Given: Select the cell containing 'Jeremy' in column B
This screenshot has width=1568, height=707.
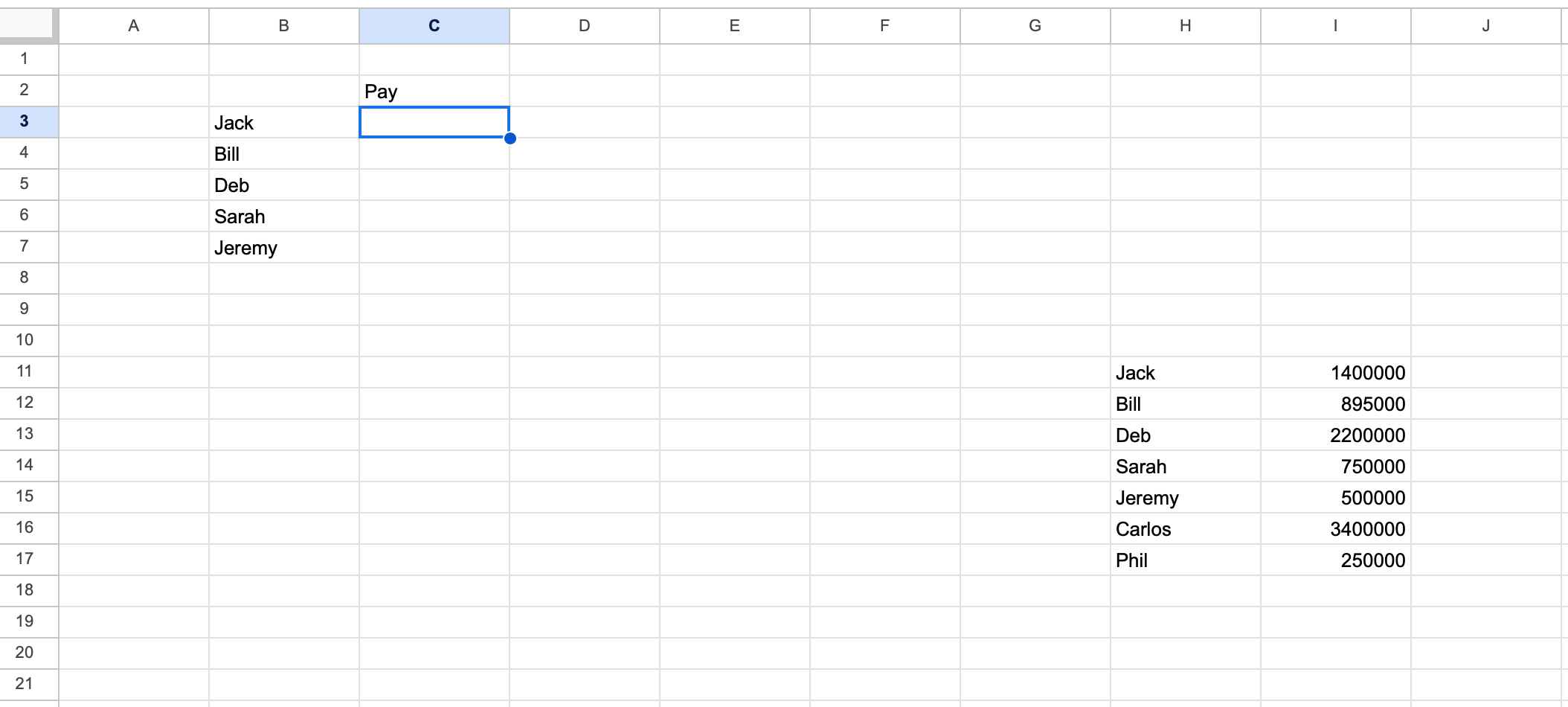Looking at the screenshot, I should pos(283,247).
